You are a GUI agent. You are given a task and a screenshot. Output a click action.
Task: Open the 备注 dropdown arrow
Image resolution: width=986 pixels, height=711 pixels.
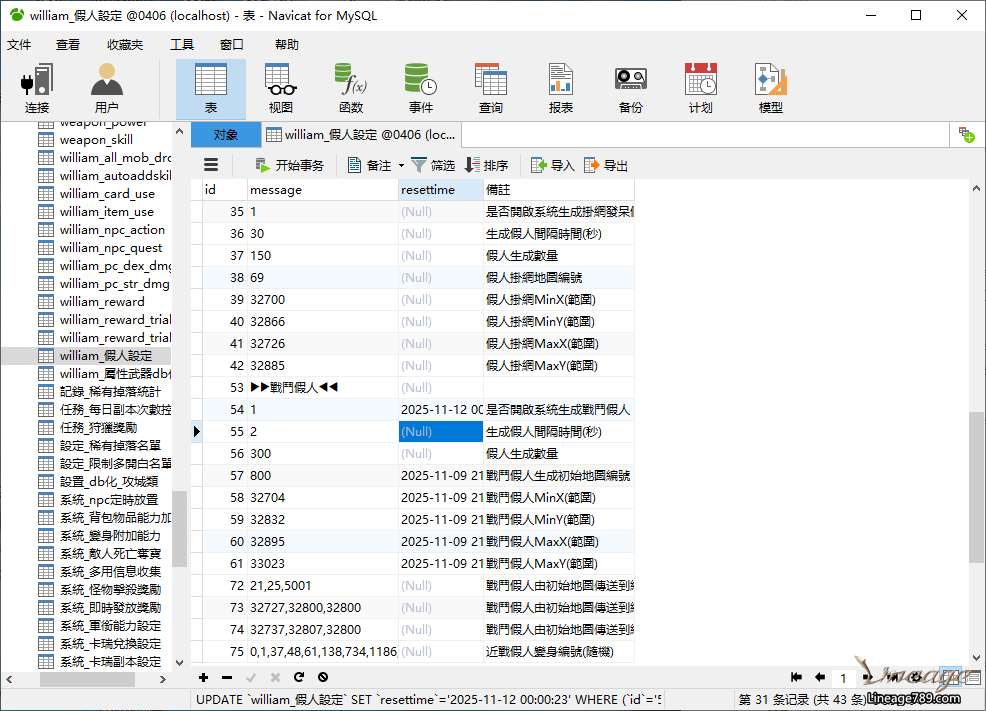pos(401,166)
